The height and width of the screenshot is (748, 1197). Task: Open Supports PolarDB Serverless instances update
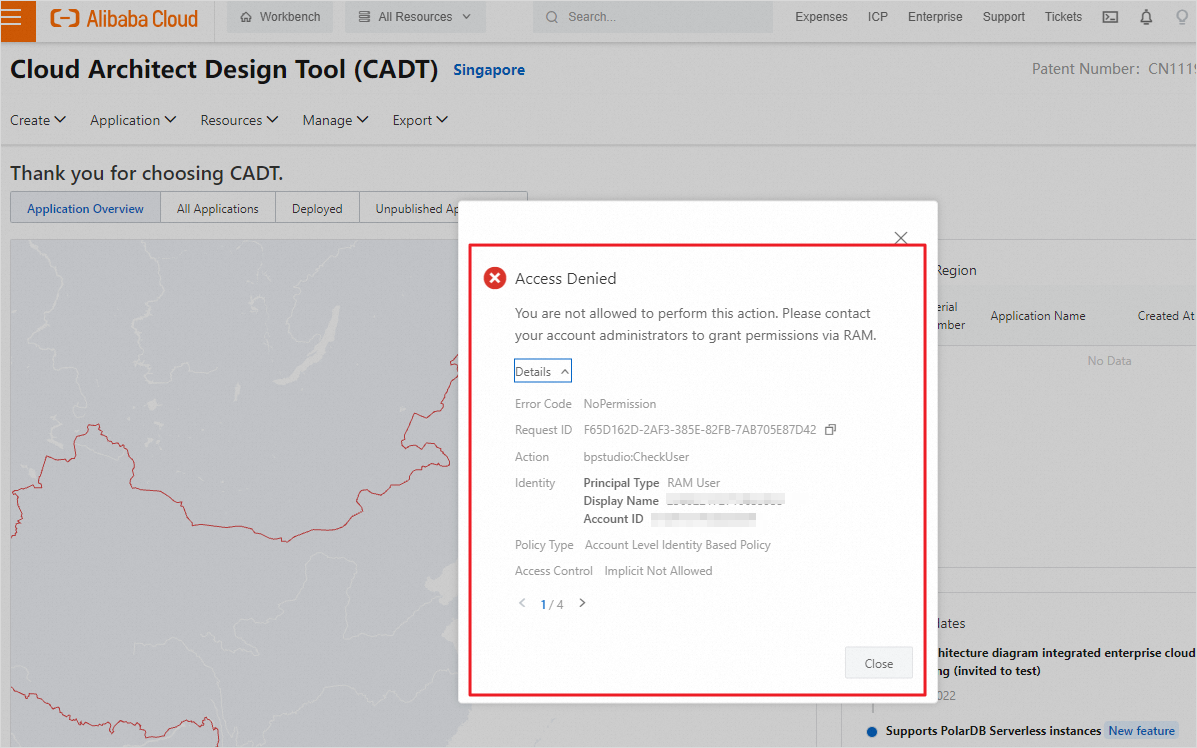[993, 730]
